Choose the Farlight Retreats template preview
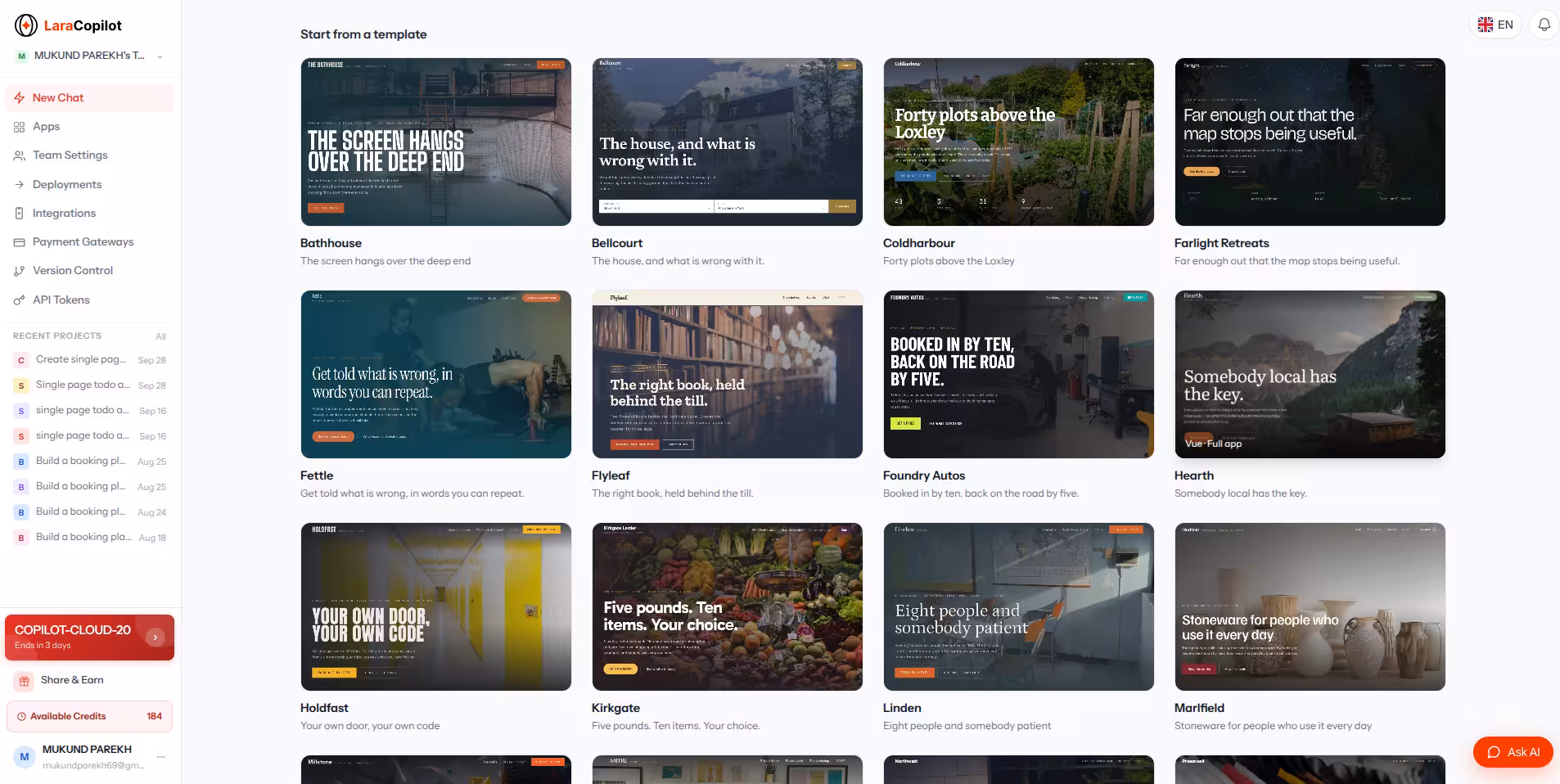Image resolution: width=1560 pixels, height=784 pixels. click(1310, 142)
